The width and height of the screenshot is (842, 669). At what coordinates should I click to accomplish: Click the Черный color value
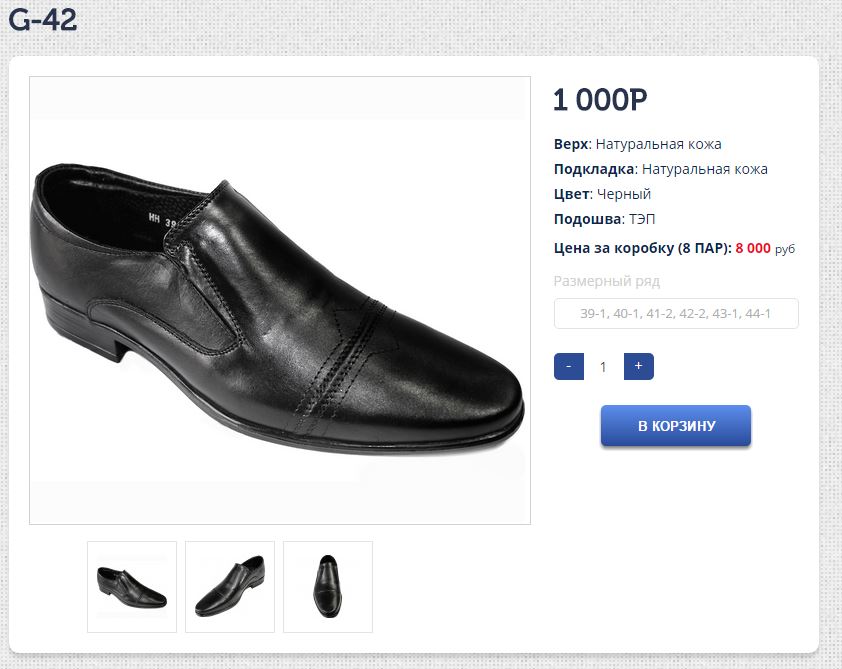[x=624, y=194]
